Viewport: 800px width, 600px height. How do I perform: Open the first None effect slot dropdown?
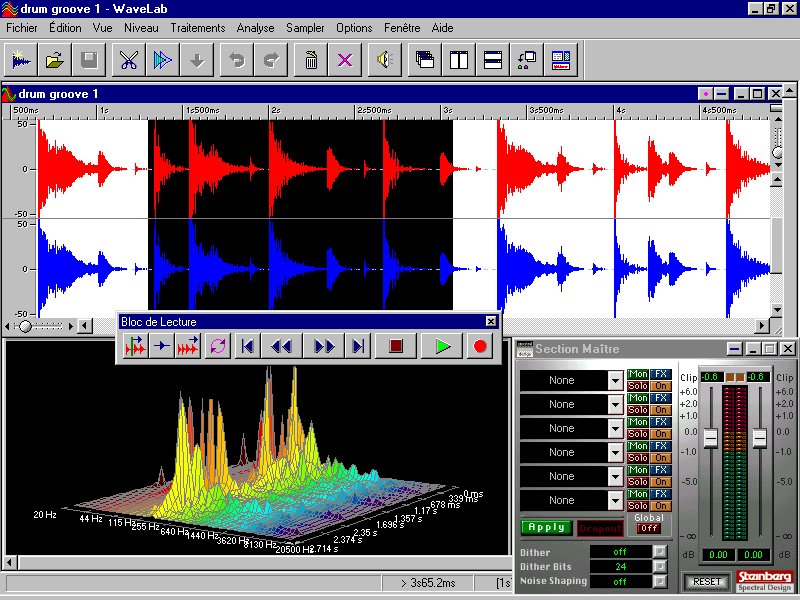(x=615, y=381)
